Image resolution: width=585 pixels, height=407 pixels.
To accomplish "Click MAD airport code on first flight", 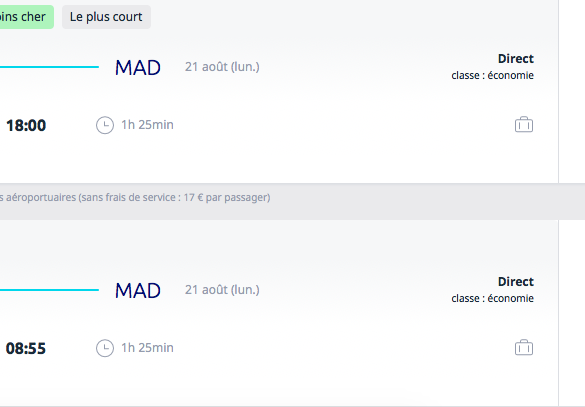I will point(138,68).
